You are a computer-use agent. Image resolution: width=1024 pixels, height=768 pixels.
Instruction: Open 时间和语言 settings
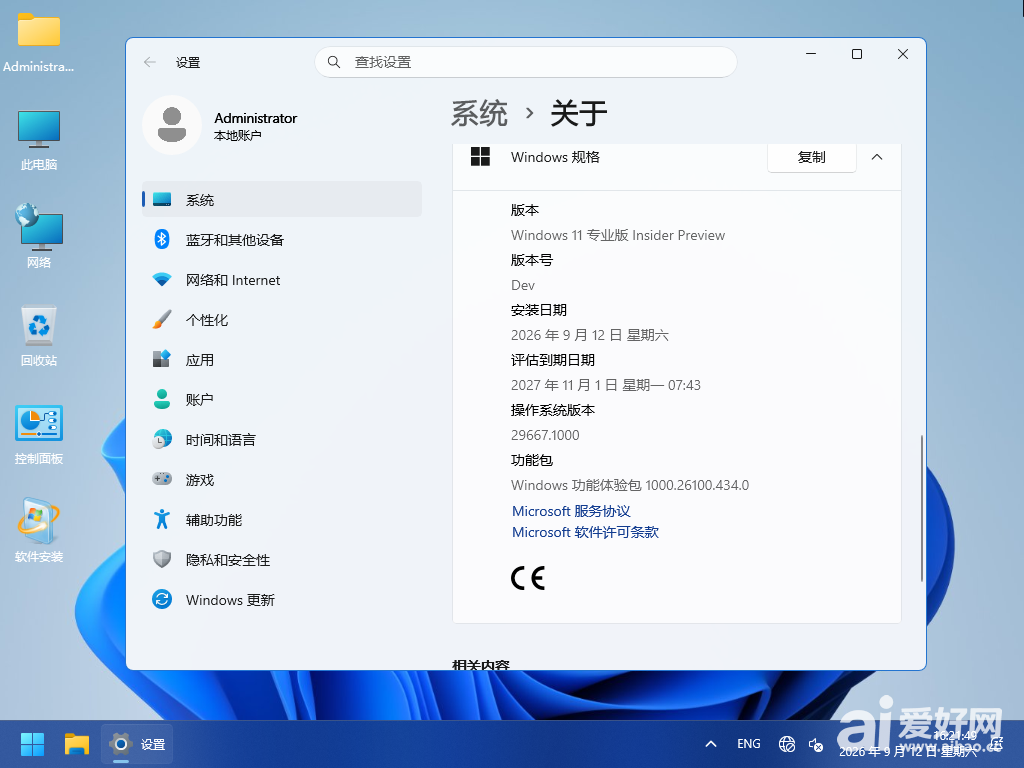click(x=281, y=440)
